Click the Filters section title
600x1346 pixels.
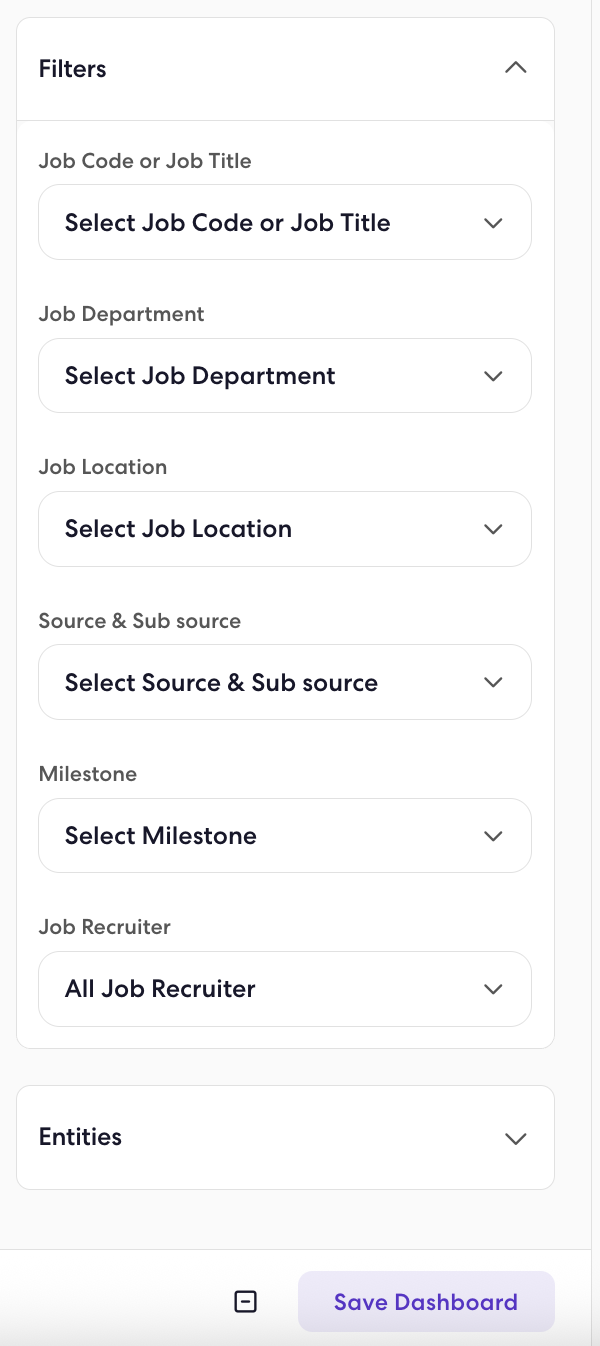point(72,69)
